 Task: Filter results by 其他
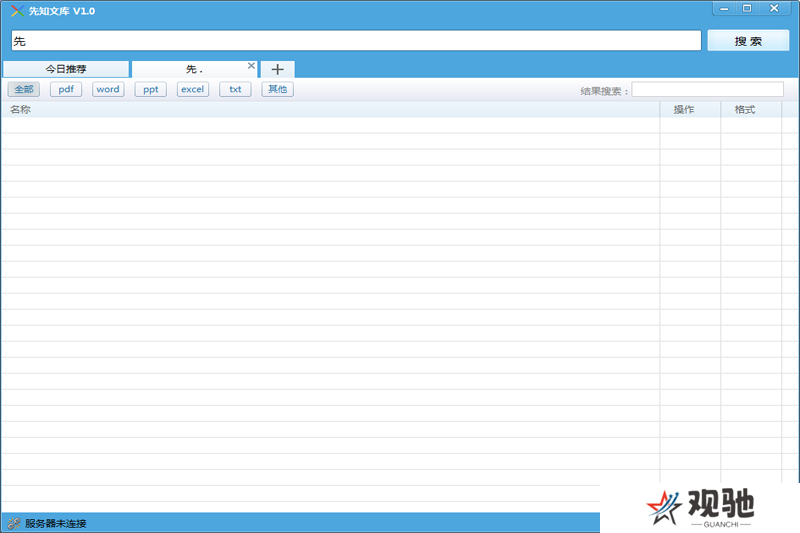(278, 89)
